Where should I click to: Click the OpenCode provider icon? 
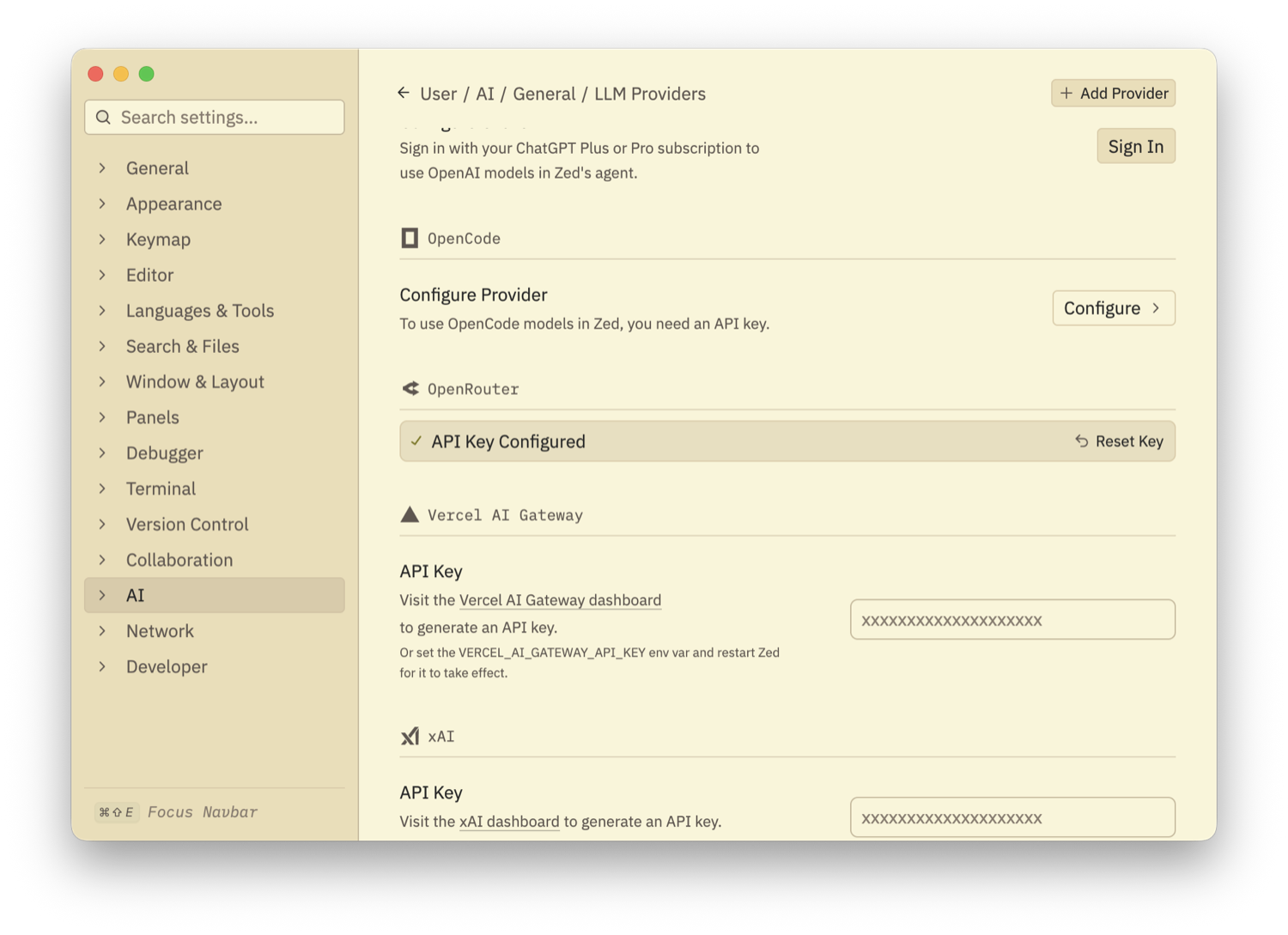tap(410, 238)
